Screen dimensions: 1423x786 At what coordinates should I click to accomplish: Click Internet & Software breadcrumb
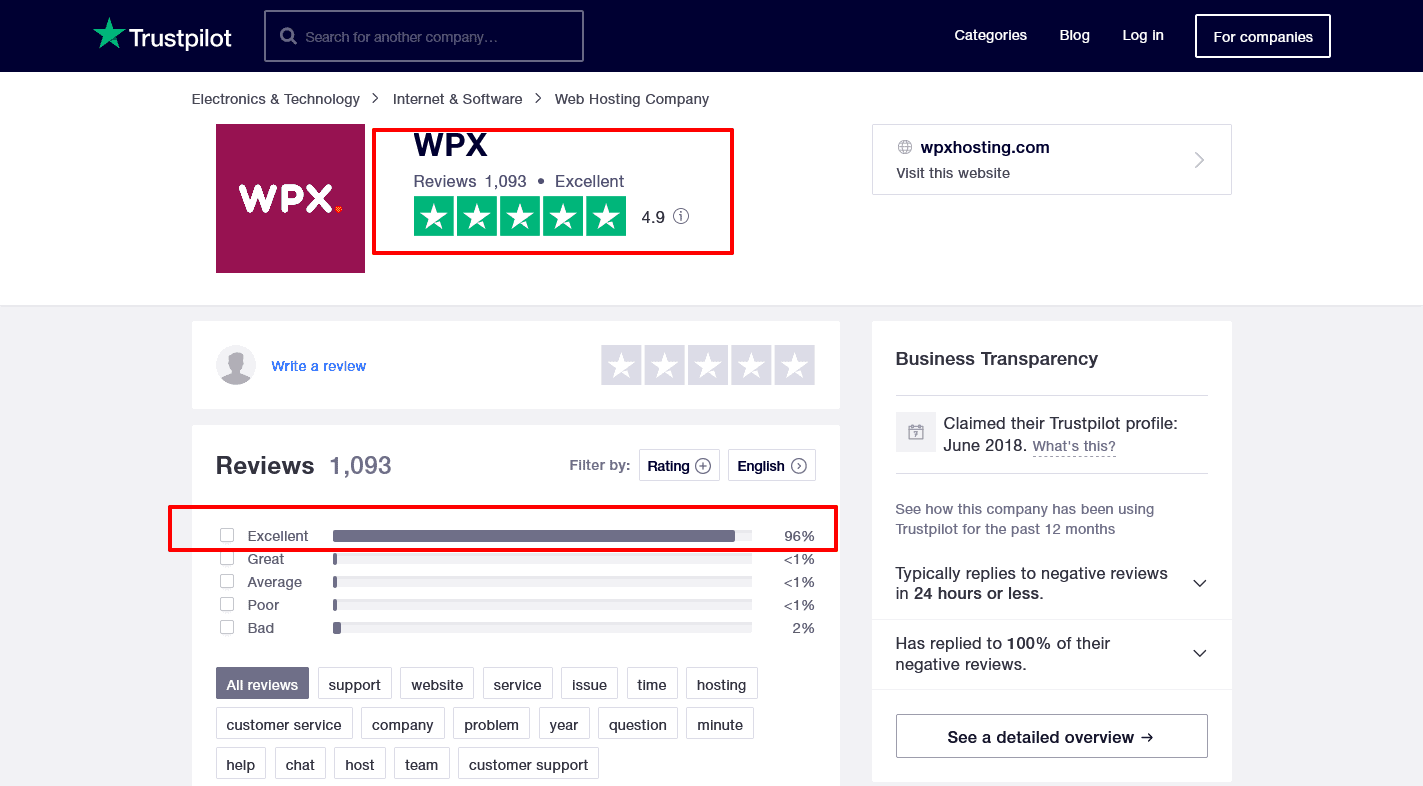(458, 99)
